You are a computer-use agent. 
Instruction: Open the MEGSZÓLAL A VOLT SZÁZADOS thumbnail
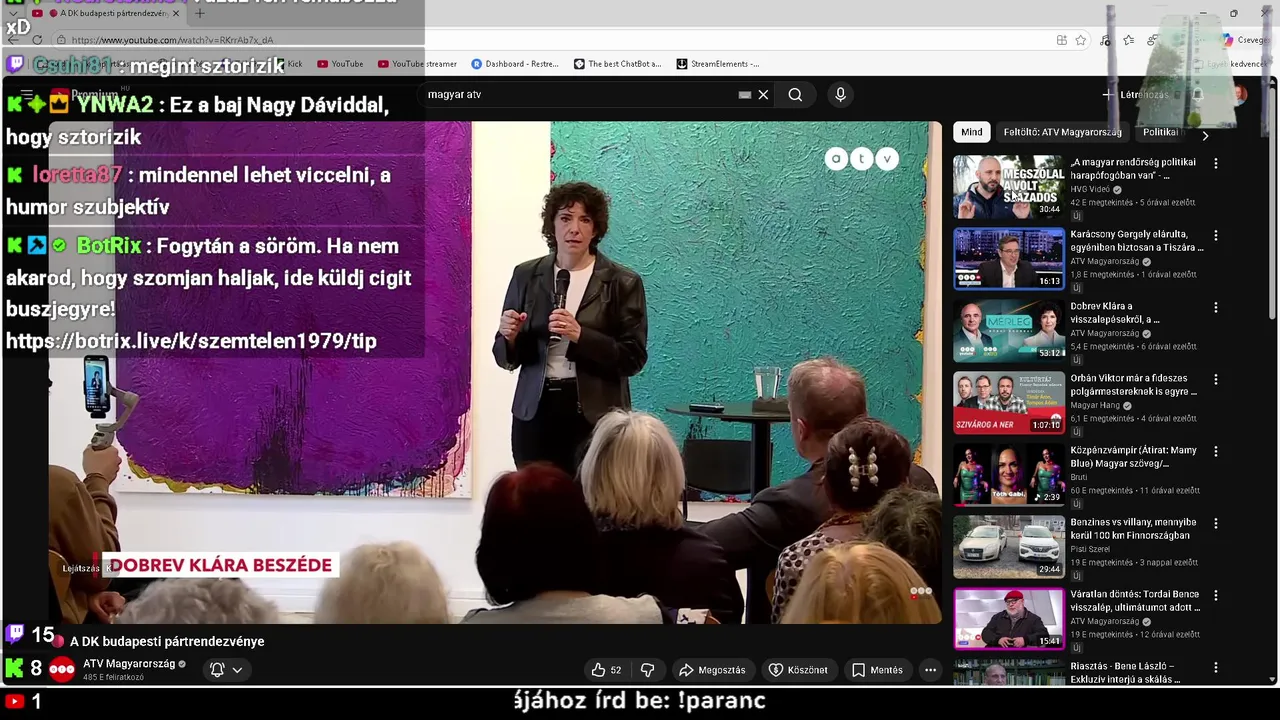pyautogui.click(x=1008, y=186)
